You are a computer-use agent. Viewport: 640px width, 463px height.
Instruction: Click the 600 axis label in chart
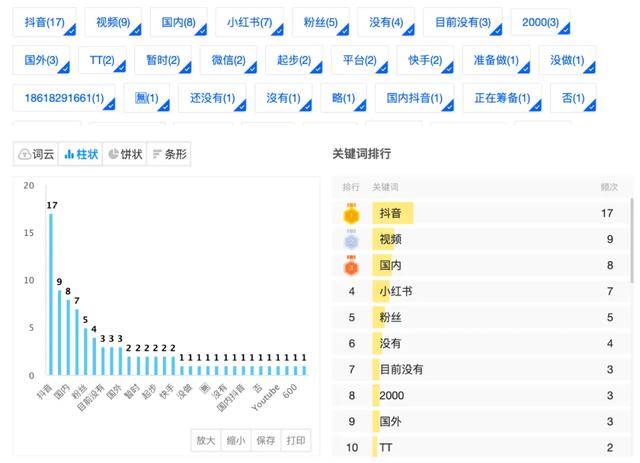(x=289, y=391)
